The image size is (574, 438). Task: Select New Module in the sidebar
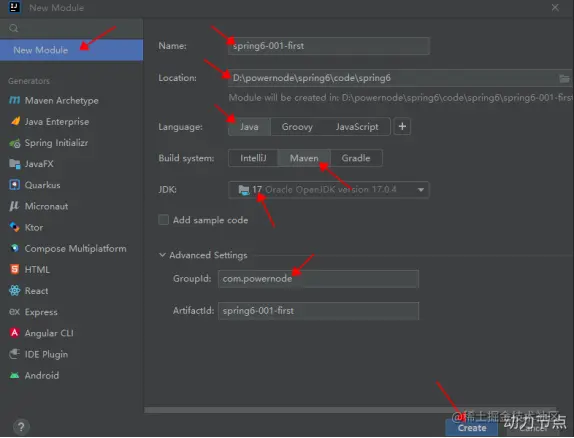pos(71,50)
